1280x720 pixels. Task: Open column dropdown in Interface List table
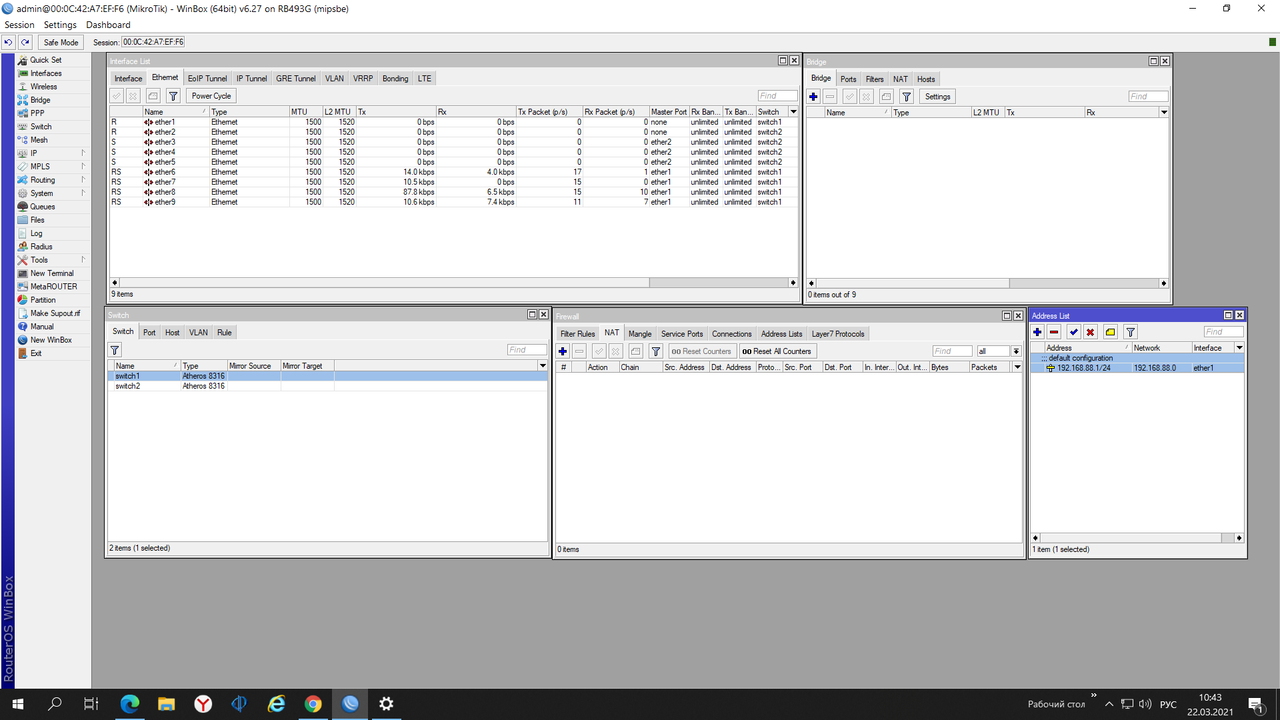[x=793, y=112]
